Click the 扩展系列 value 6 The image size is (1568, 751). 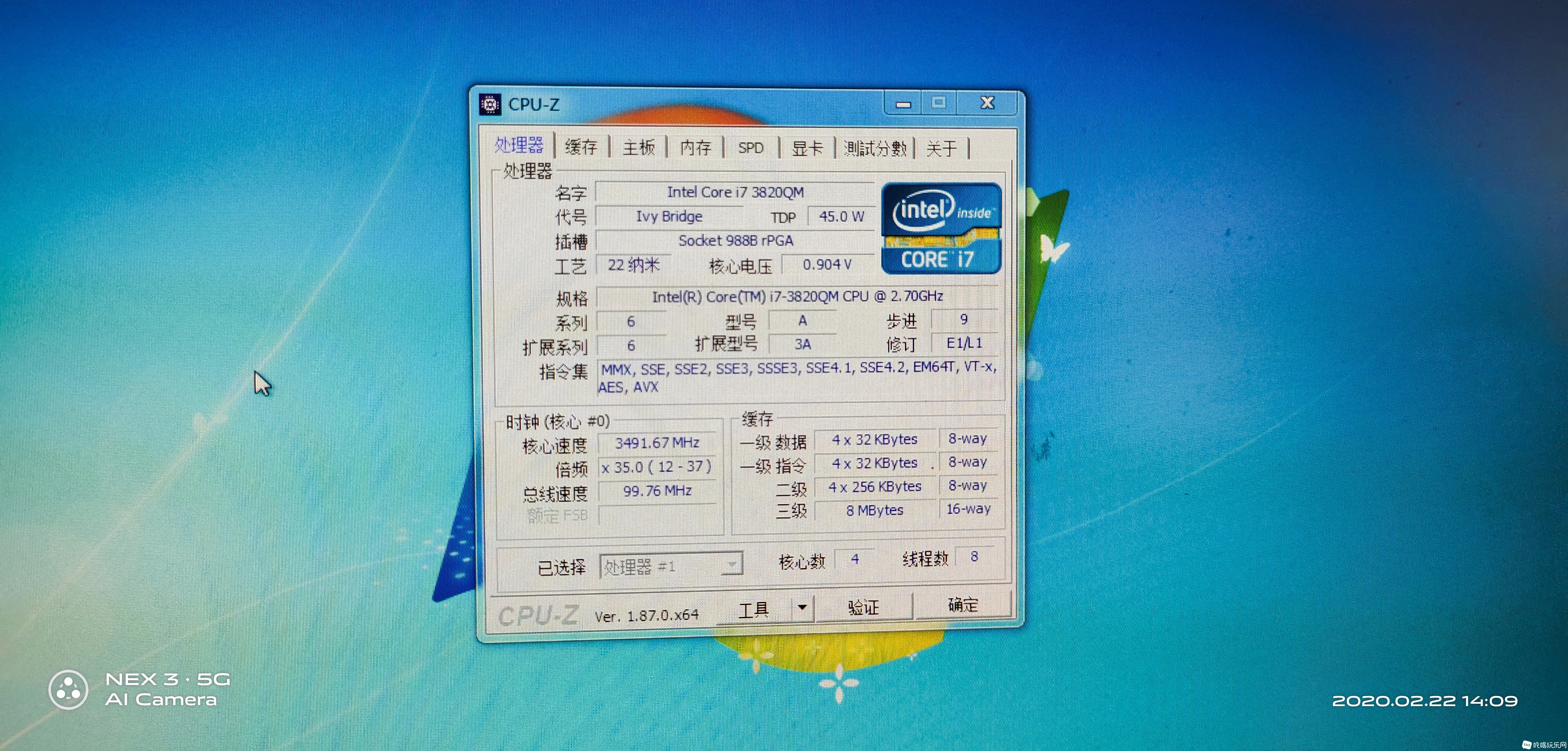click(x=631, y=346)
